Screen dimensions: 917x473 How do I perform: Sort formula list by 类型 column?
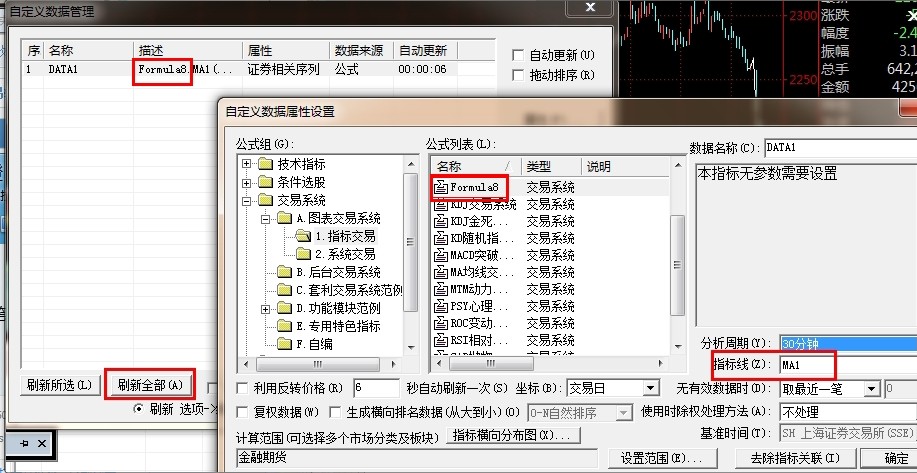coord(551,167)
